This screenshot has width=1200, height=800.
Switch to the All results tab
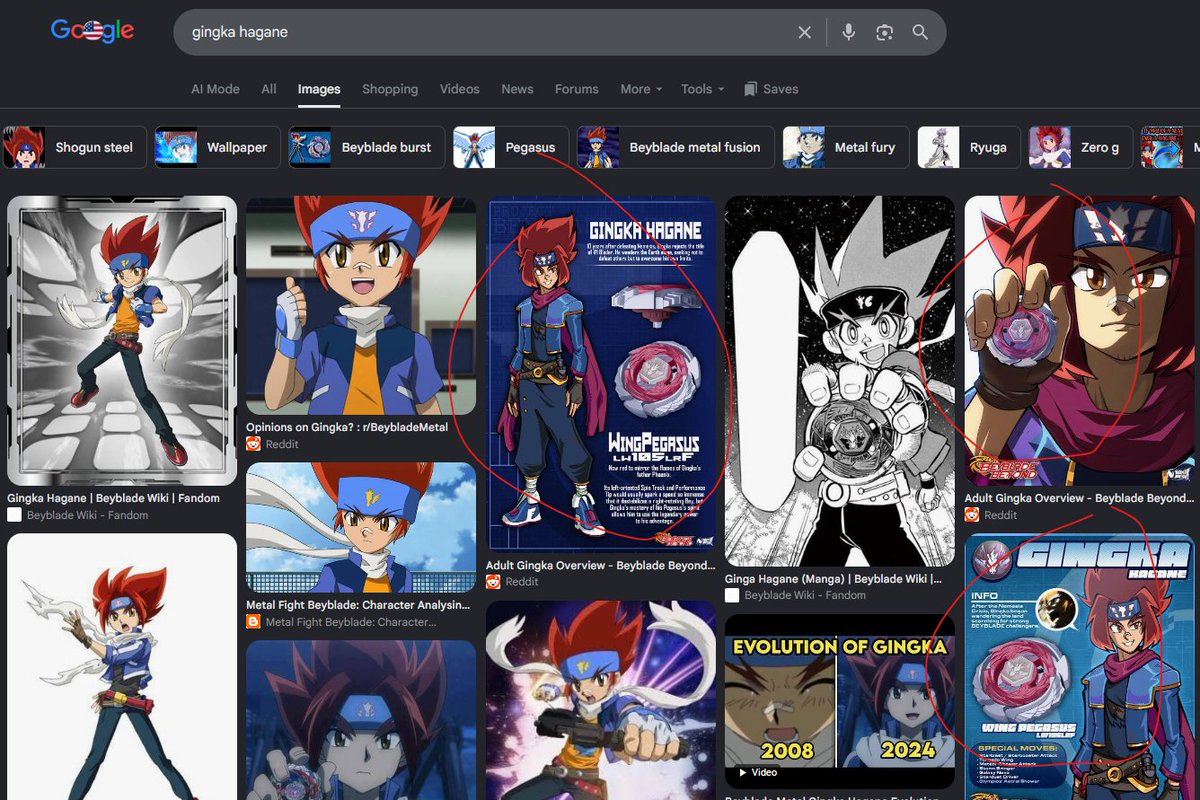click(269, 89)
